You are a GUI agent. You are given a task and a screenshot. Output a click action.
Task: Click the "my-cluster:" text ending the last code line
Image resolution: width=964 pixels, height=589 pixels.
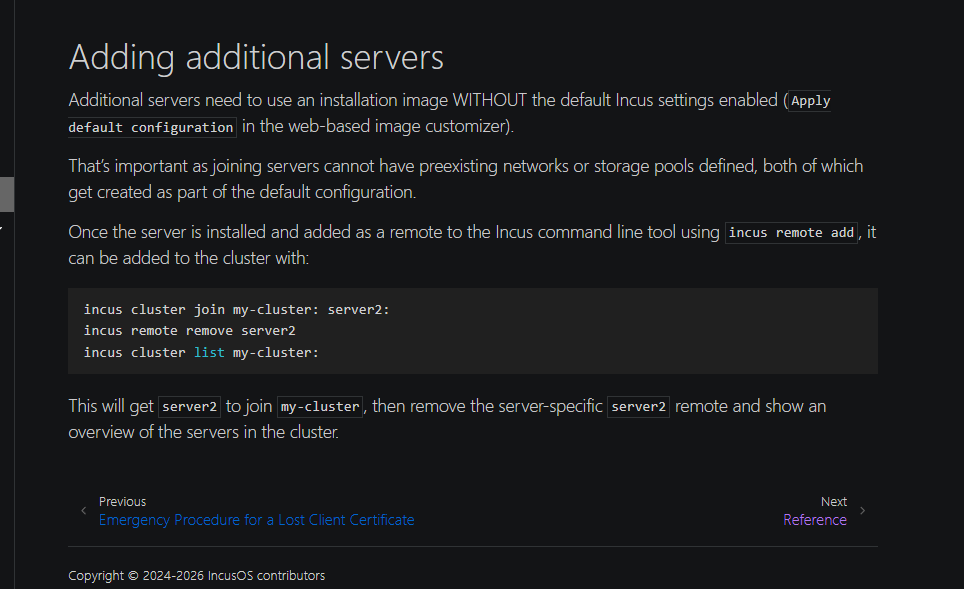click(275, 353)
